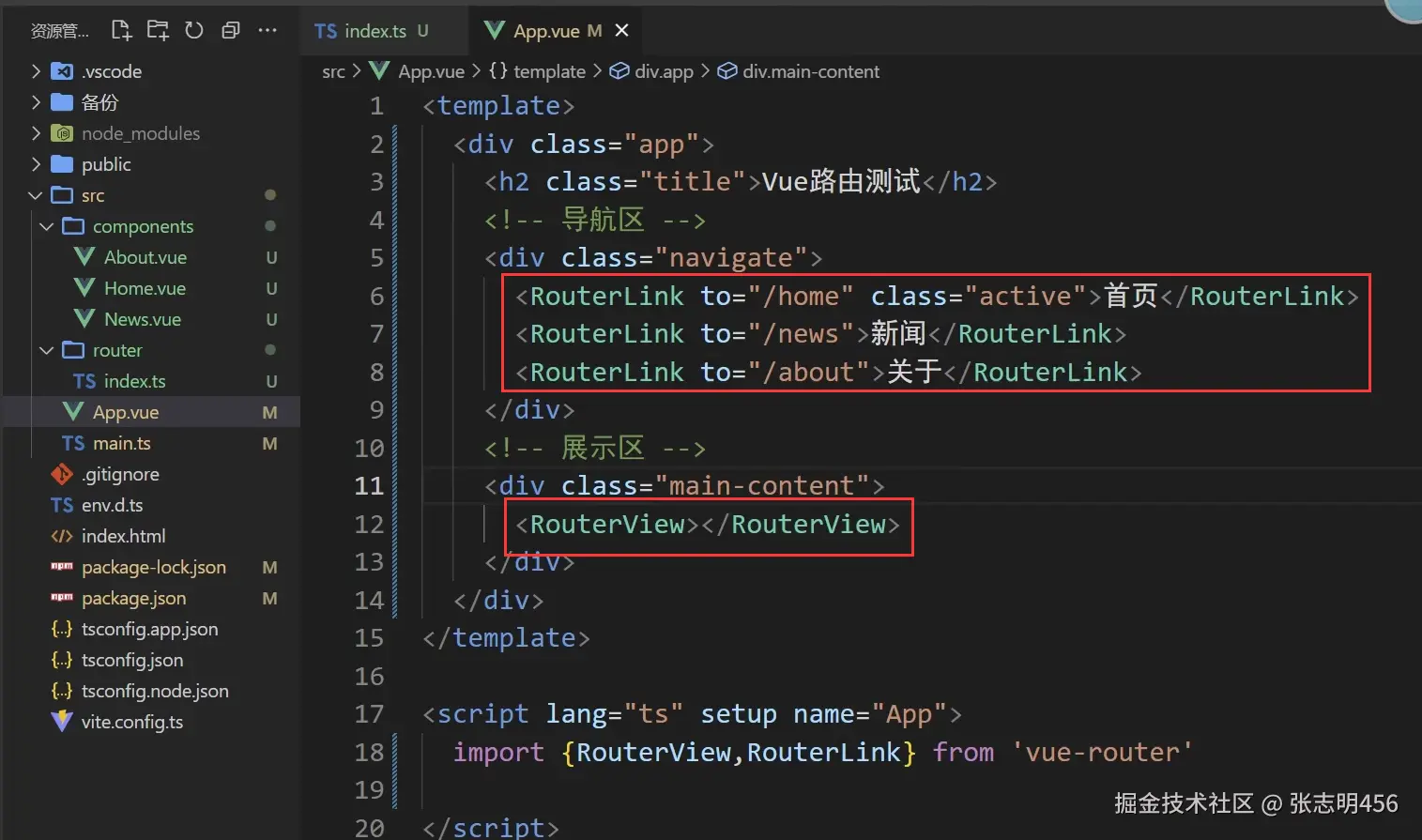Click the JSON braces icon beside tsconfig.app.json
The width and height of the screenshot is (1422, 840).
point(62,629)
